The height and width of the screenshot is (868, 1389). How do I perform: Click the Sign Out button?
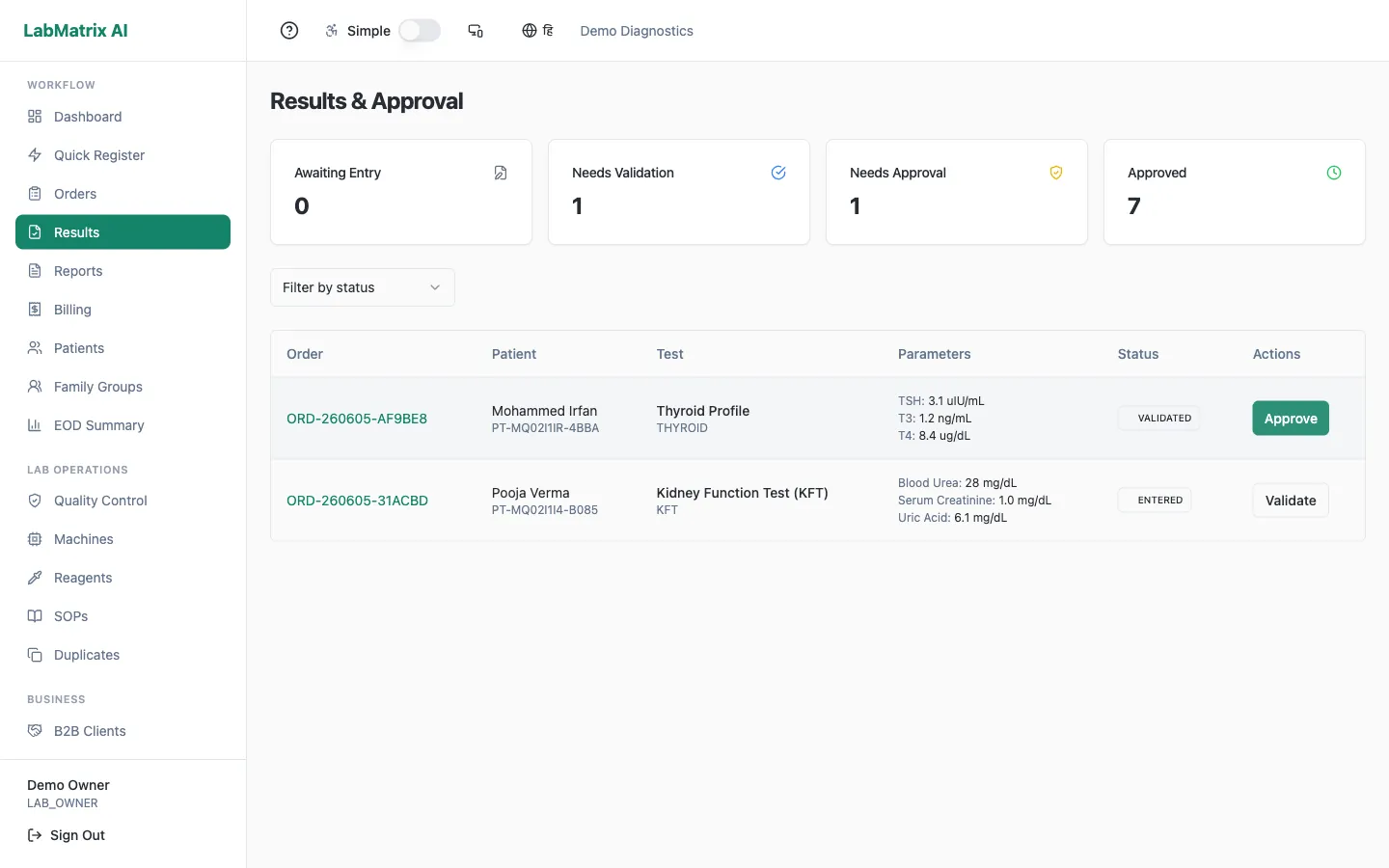coord(66,835)
